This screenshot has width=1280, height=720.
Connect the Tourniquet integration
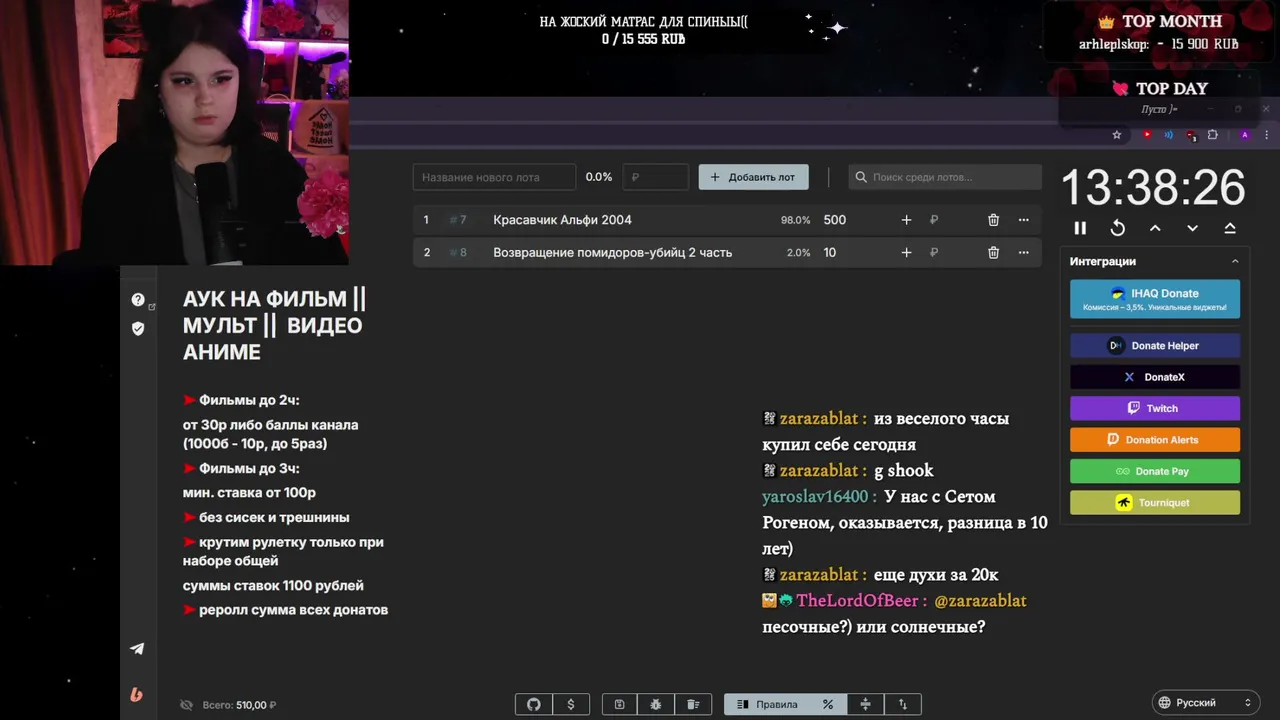1155,502
